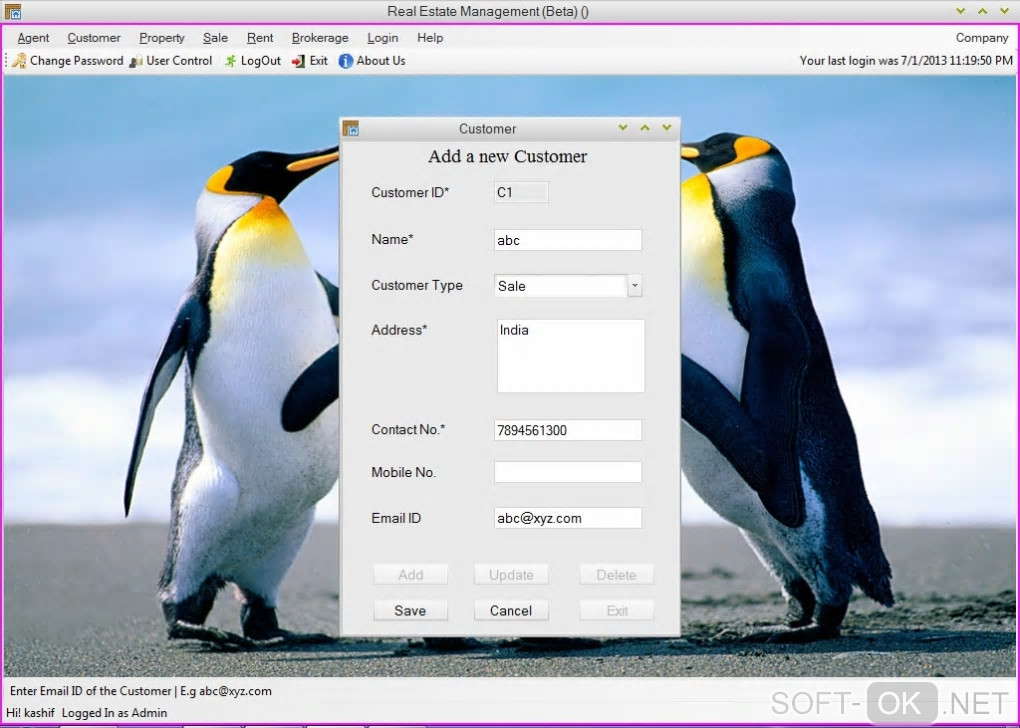Image resolution: width=1020 pixels, height=728 pixels.
Task: Click the Customer ID field showing C1
Action: click(x=521, y=192)
